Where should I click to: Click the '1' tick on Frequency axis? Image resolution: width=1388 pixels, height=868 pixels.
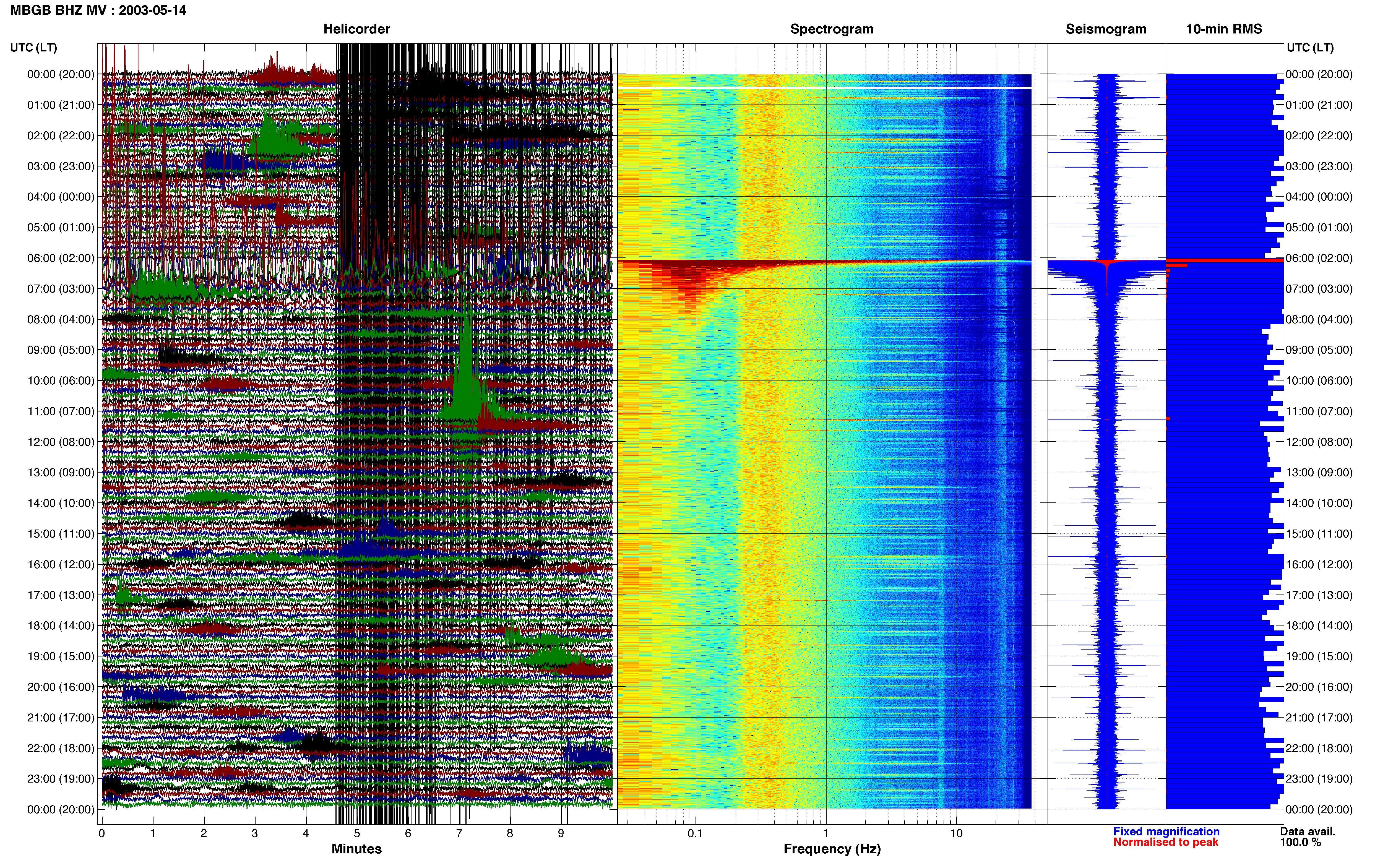click(826, 833)
